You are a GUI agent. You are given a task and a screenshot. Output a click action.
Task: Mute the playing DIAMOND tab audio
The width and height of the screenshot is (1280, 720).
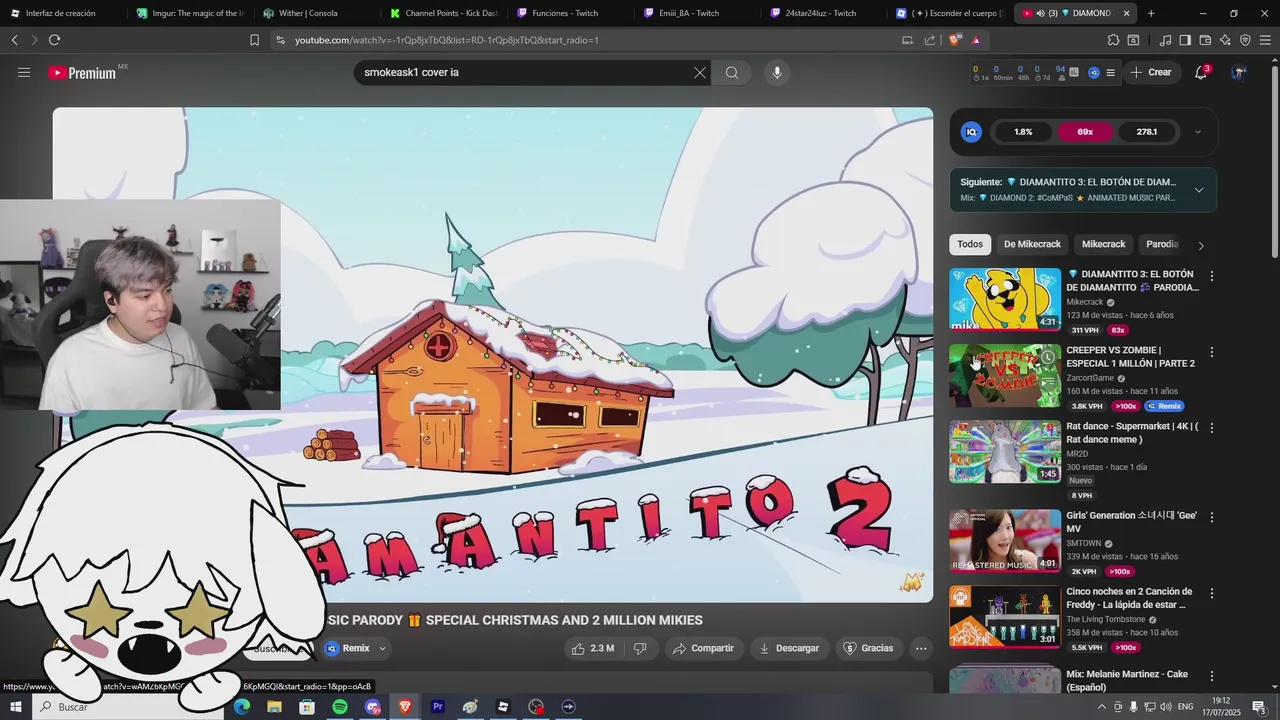tap(1041, 13)
